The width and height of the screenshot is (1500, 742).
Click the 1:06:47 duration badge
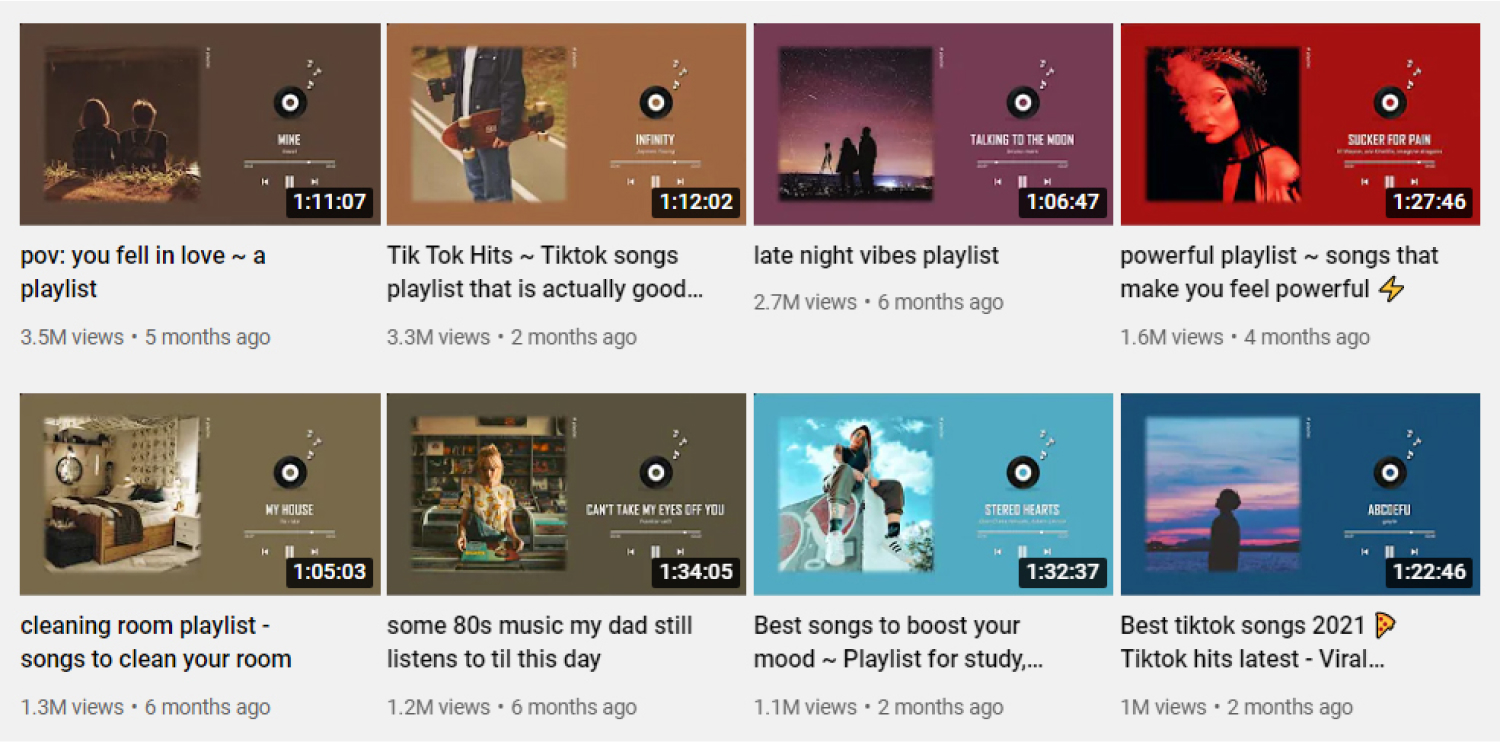tap(1063, 202)
